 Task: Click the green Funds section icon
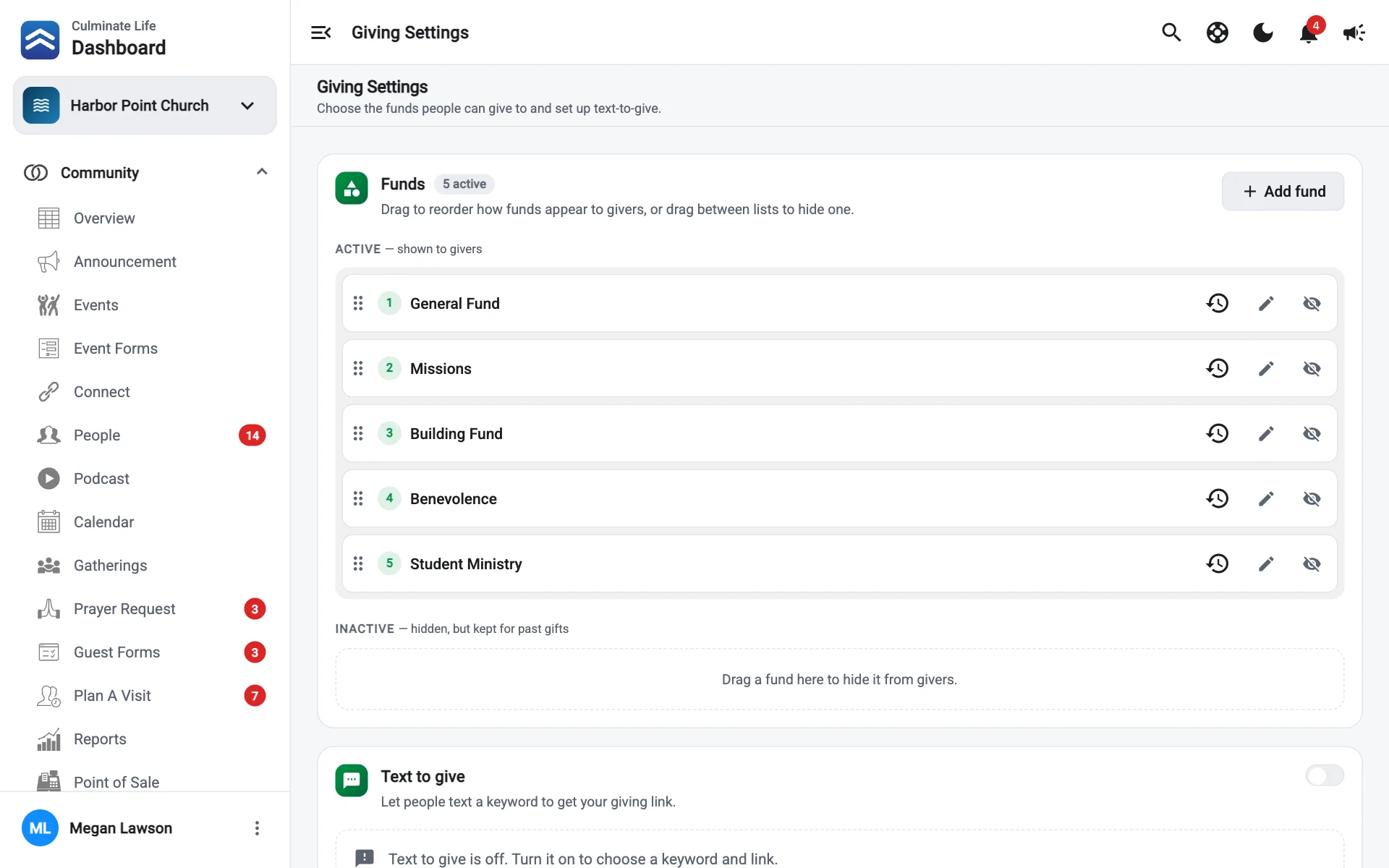click(352, 188)
